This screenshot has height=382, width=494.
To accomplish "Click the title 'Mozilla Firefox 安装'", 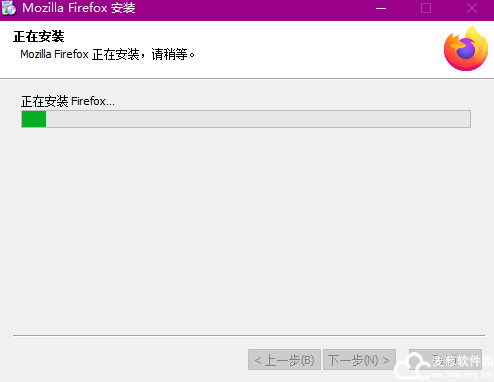I will point(79,8).
